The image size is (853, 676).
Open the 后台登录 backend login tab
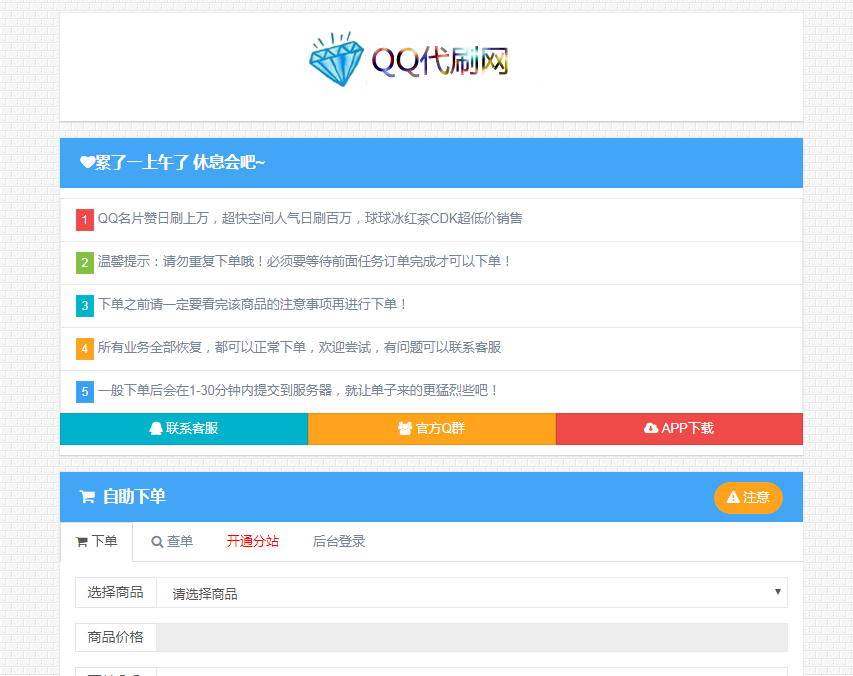click(x=339, y=542)
